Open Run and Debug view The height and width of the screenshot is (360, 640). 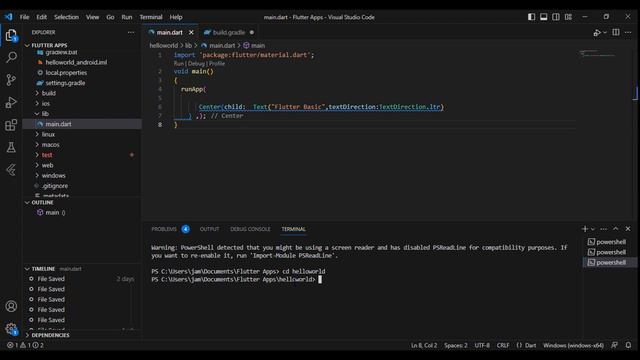(x=11, y=102)
